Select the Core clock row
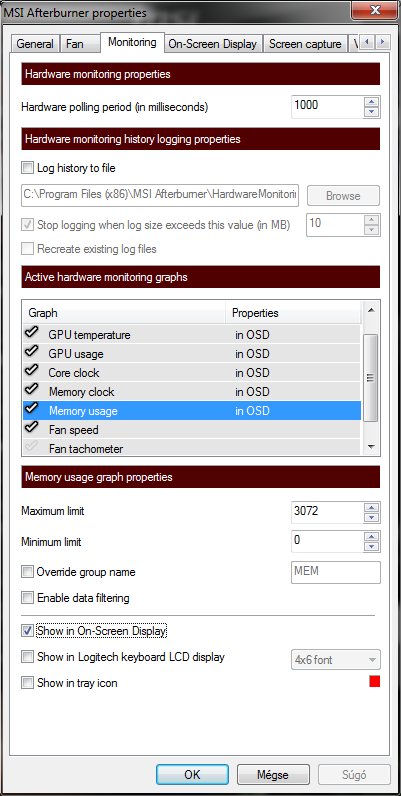The width and height of the screenshot is (401, 796). click(x=192, y=373)
